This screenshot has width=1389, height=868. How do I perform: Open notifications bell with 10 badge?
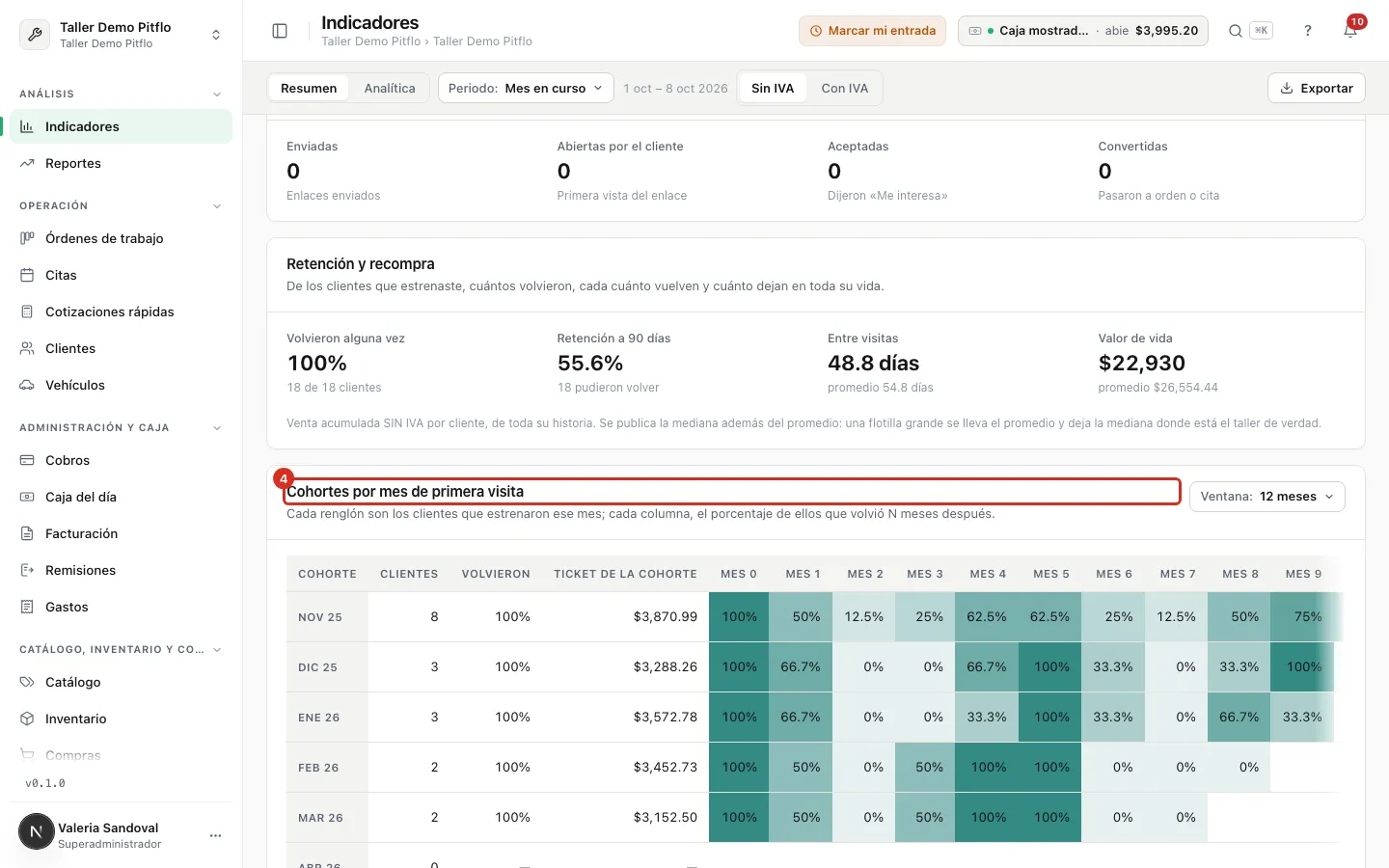(x=1350, y=31)
